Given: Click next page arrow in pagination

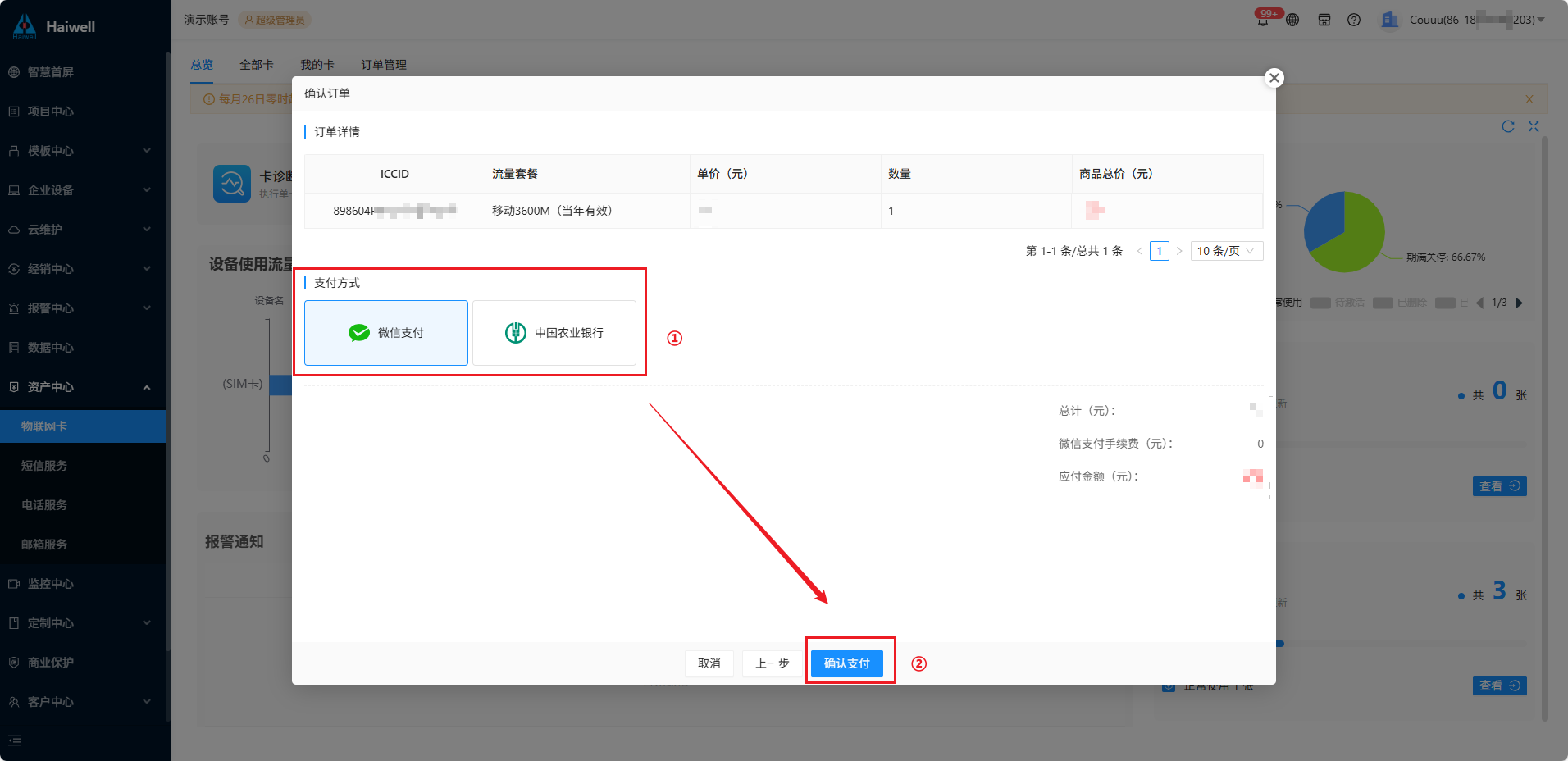Looking at the screenshot, I should click(x=1179, y=251).
